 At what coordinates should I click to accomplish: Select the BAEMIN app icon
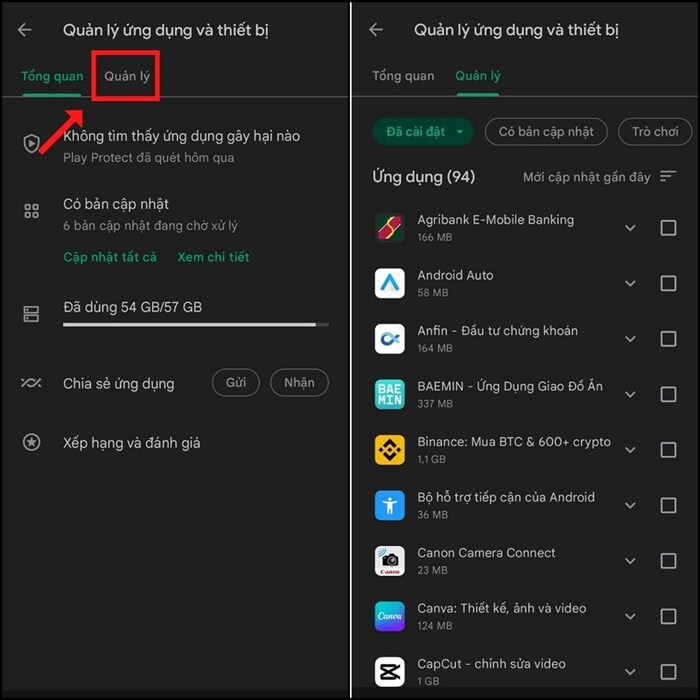pos(389,394)
